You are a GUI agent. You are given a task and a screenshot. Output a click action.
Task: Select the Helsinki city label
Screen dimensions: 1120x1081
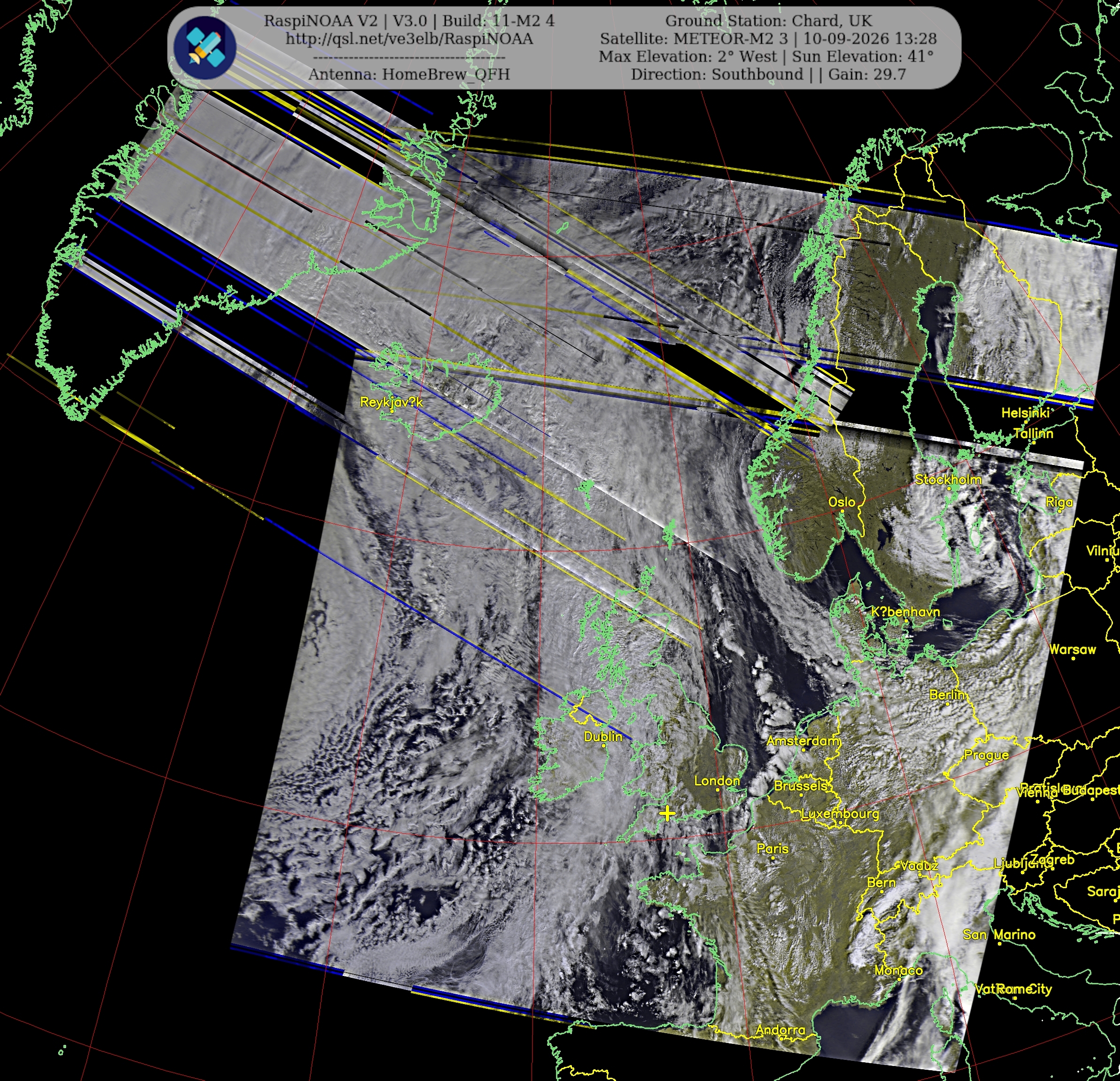[1025, 412]
